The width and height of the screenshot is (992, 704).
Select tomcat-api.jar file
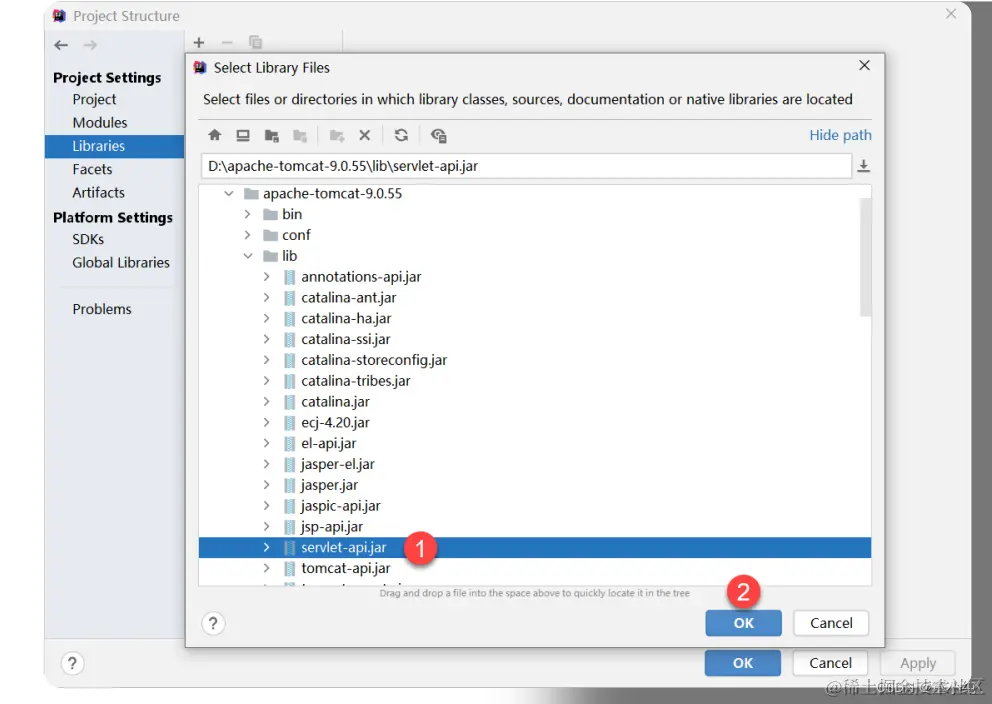[x=345, y=568]
